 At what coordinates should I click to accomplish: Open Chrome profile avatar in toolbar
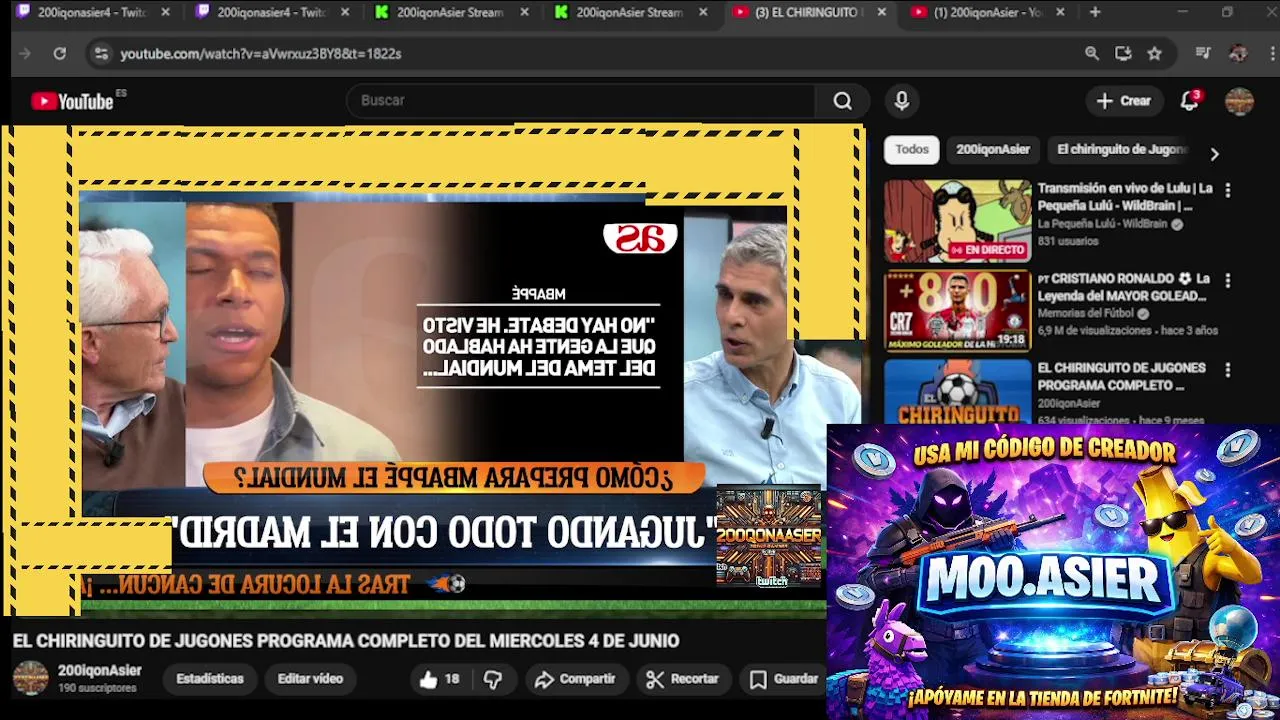(1238, 54)
